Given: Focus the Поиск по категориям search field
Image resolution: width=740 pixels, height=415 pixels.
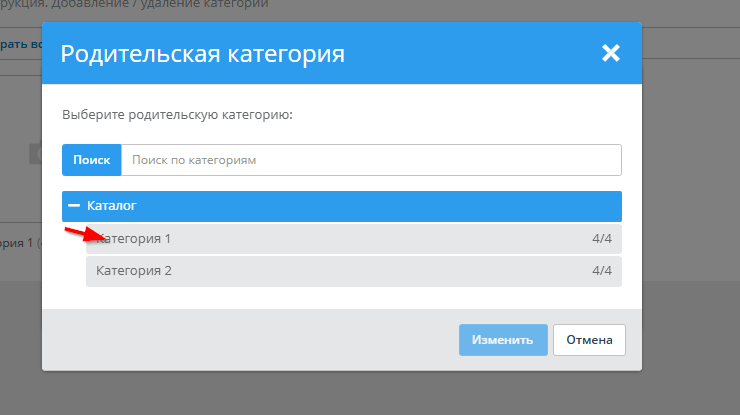Looking at the screenshot, I should [370, 160].
